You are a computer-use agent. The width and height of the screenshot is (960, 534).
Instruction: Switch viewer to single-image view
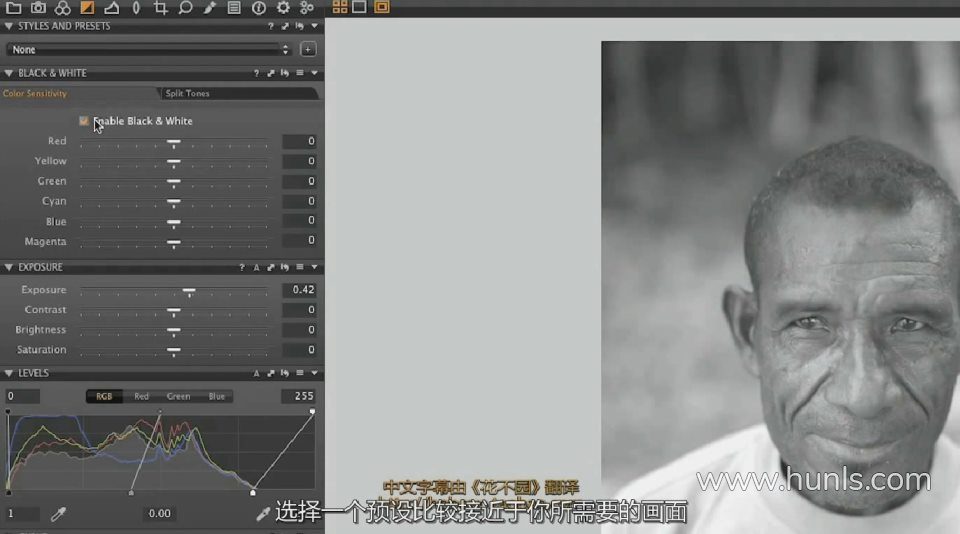359,7
